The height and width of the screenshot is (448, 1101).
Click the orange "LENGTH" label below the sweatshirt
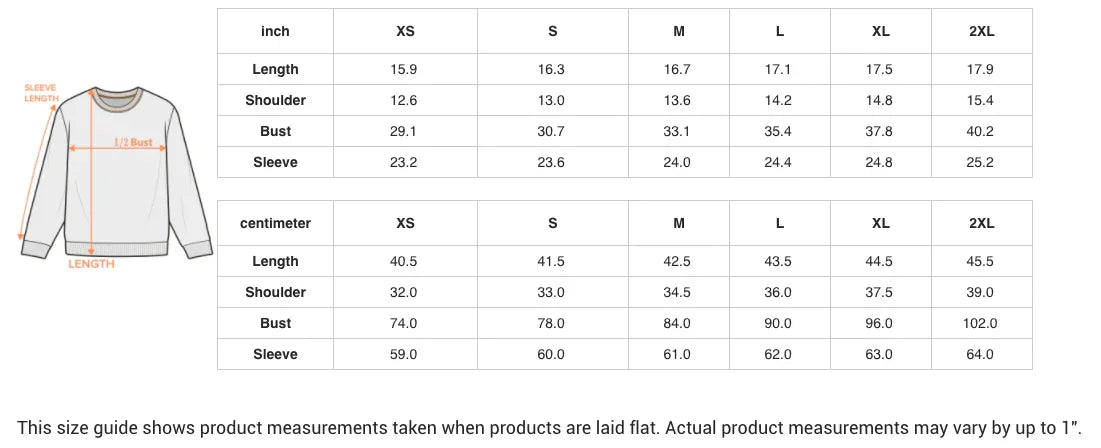point(91,264)
